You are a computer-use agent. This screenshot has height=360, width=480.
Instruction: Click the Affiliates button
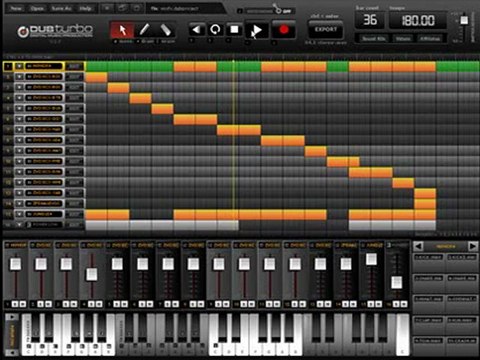pyautogui.click(x=430, y=39)
